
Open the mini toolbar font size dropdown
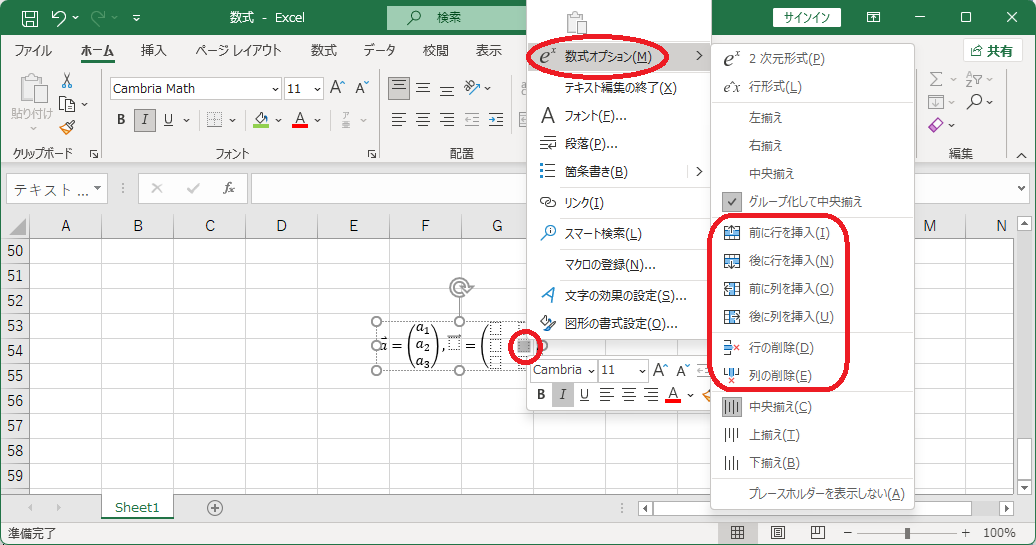pyautogui.click(x=642, y=371)
